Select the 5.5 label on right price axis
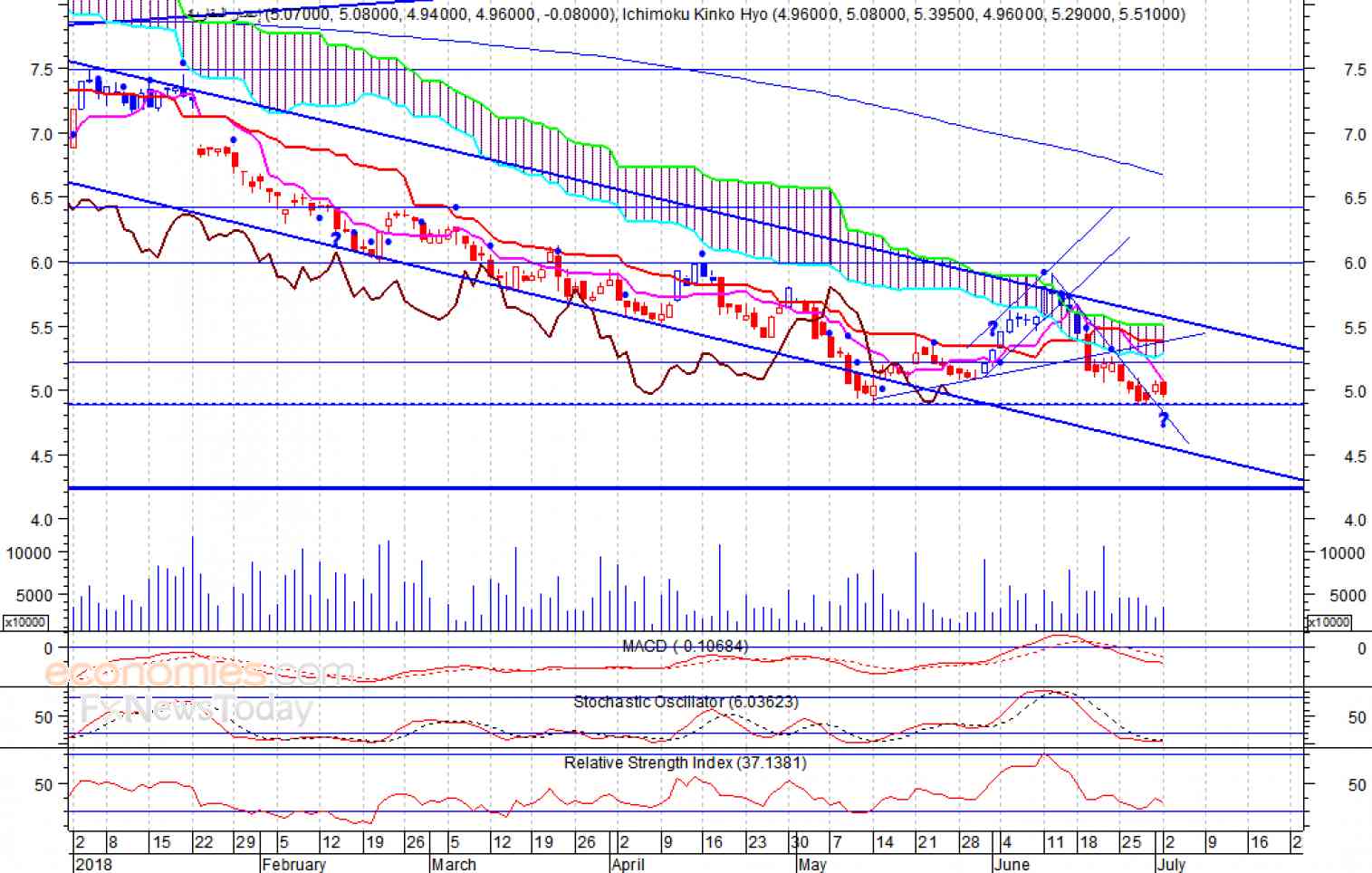The height and width of the screenshot is (873, 1372). 1355,328
